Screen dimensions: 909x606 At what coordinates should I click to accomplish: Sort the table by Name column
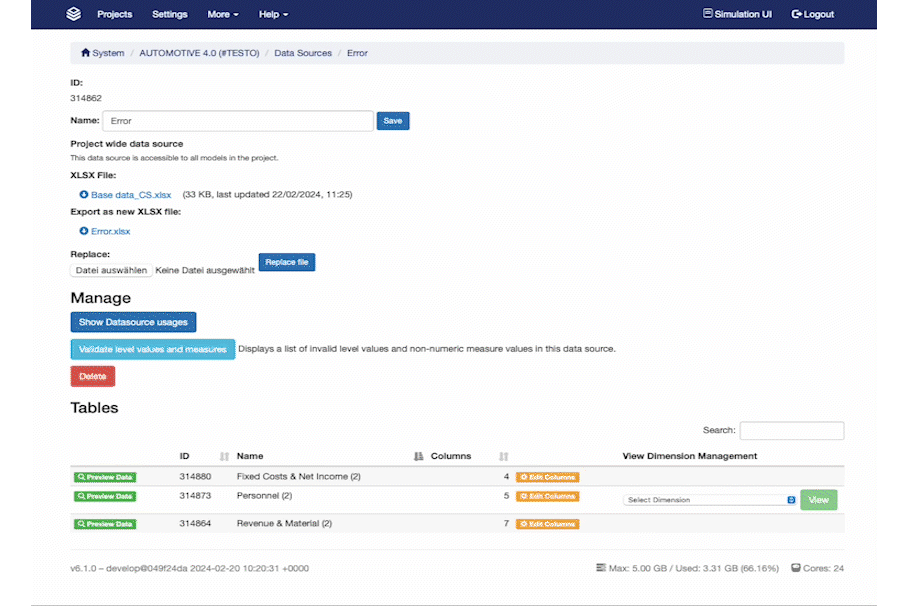tap(418, 456)
